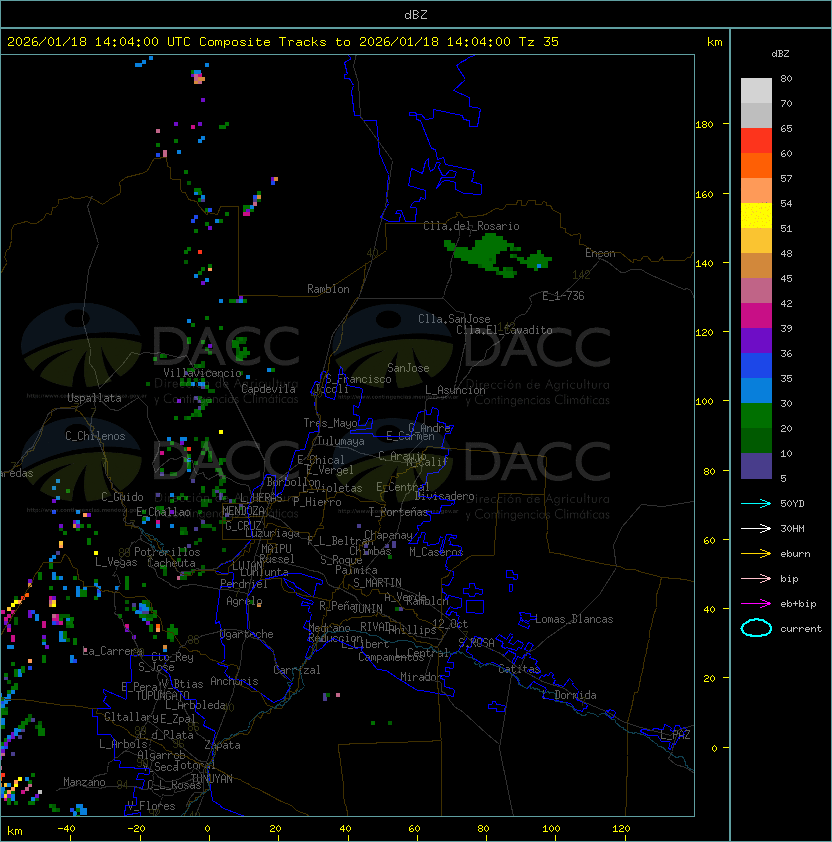
Task: Click the 'Zapata' map label
Action: [x=222, y=745]
